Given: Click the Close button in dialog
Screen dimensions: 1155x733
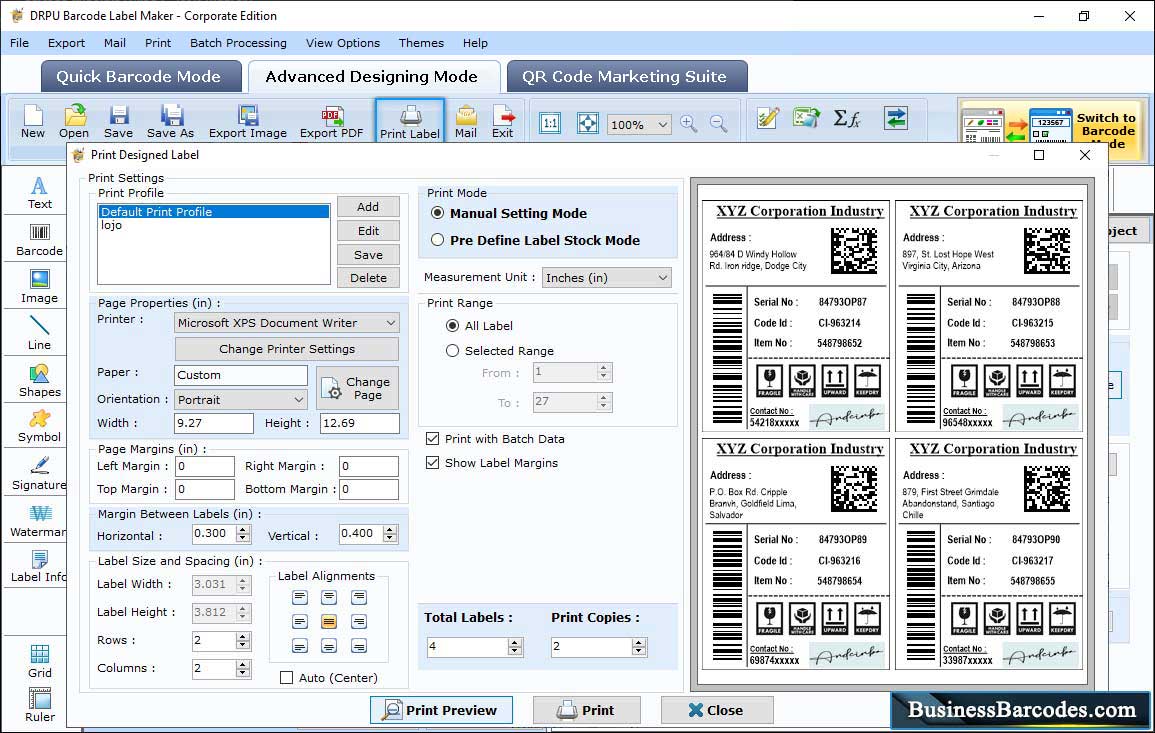Looking at the screenshot, I should coord(717,710).
